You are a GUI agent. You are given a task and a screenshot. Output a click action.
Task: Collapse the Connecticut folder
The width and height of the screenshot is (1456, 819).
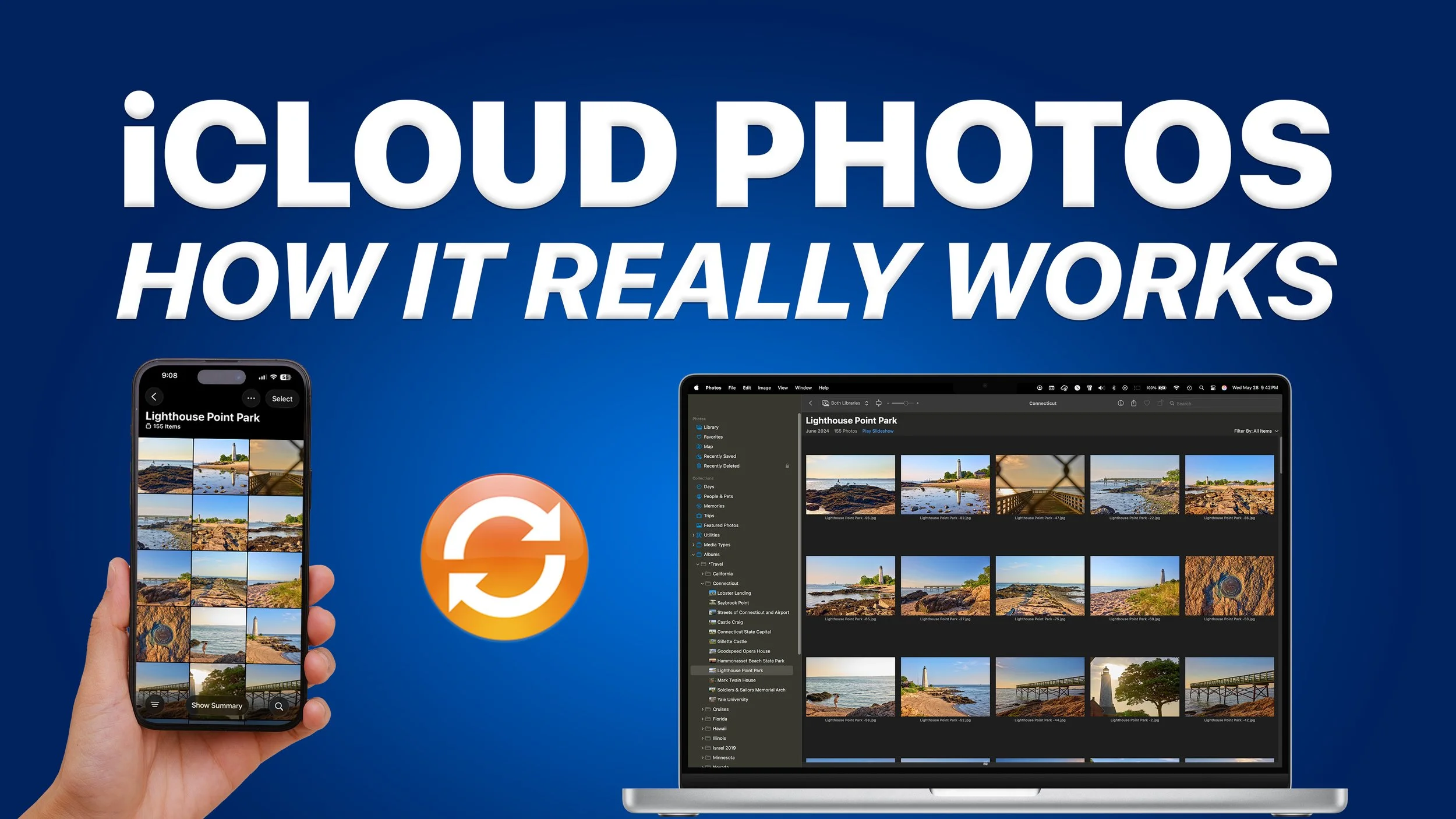coord(702,584)
